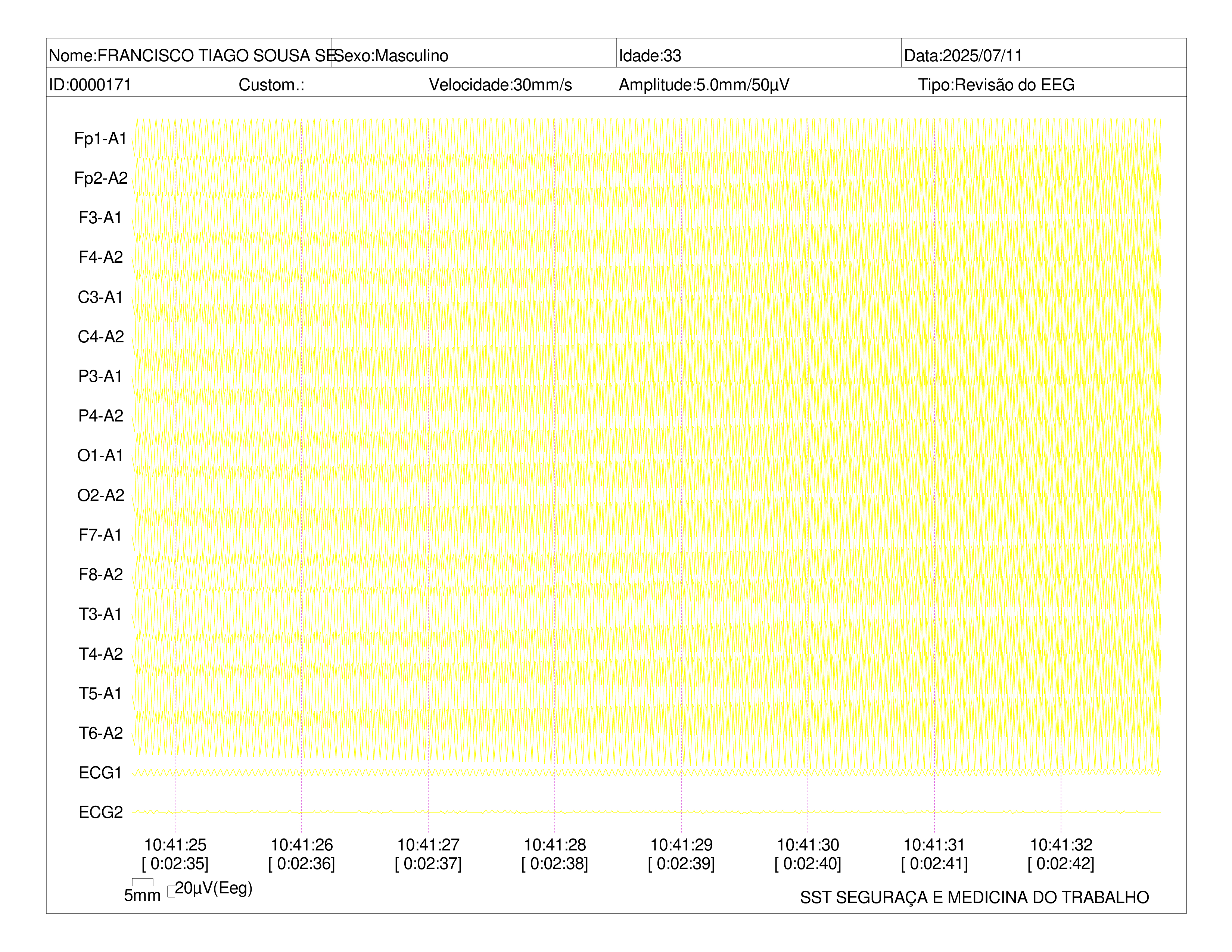This screenshot has height=952, width=1232.
Task: Select the Amplitude:5.0mm/50µV text
Action: tap(704, 85)
